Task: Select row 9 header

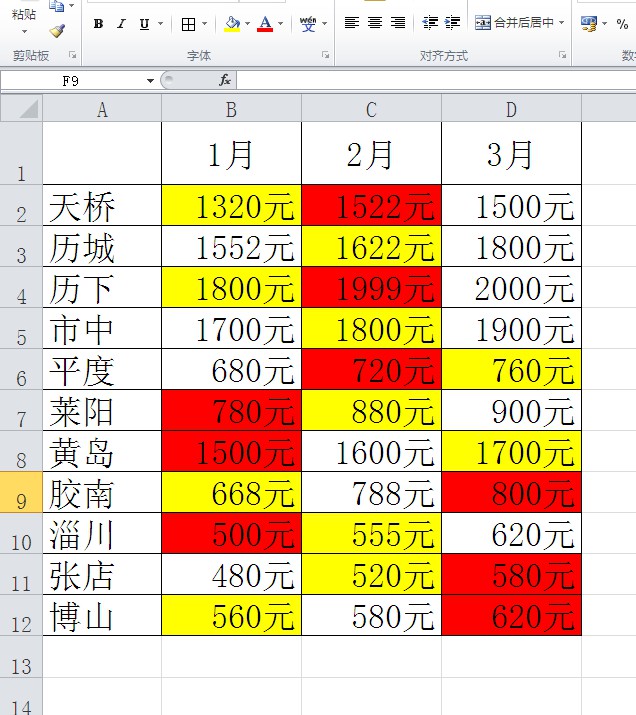Action: pos(21,492)
